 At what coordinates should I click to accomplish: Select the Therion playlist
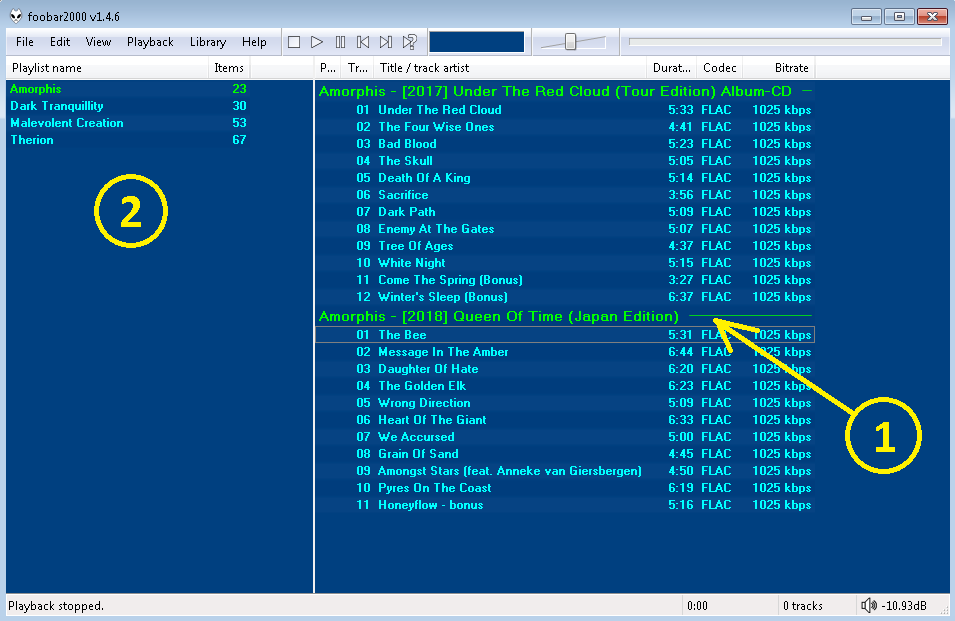coord(32,140)
